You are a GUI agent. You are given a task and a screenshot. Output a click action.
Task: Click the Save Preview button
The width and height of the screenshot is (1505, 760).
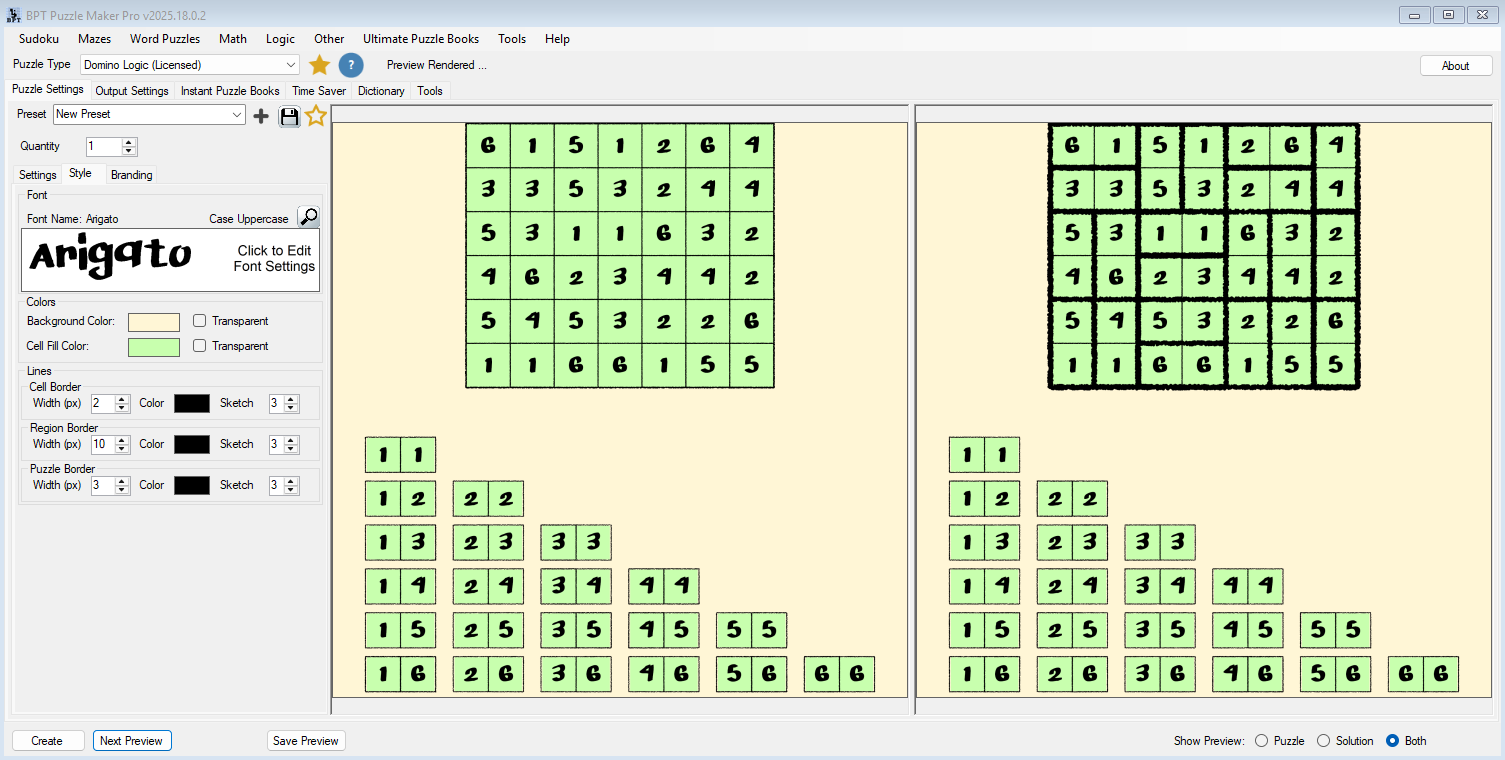click(x=306, y=740)
